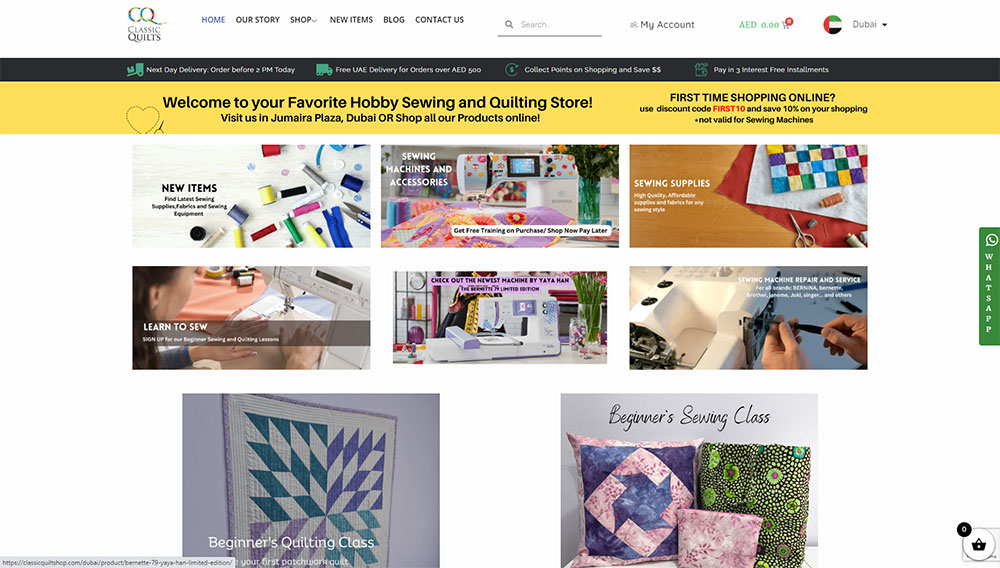Screen dimensions: 1000x568
Task: Expand the SHOP dropdown menu
Action: (x=304, y=20)
